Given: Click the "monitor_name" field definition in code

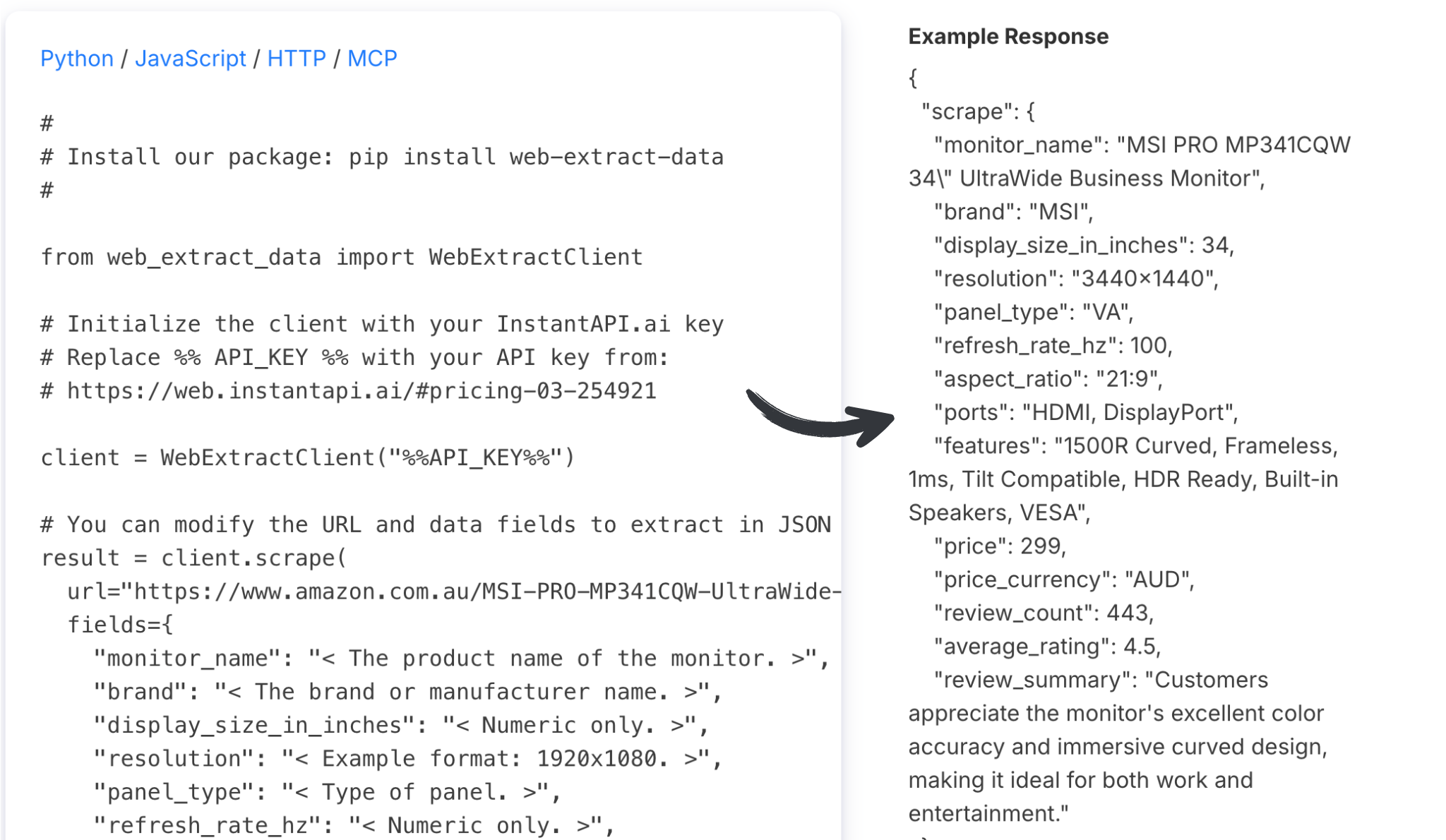Looking at the screenshot, I should (462, 659).
